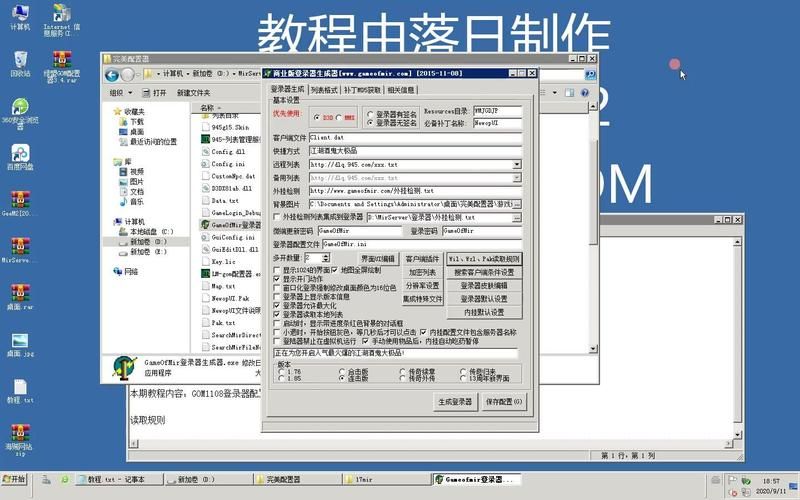Click the 外挂检测 file browse button
Image resolution: width=800 pixels, height=500 pixels.
coord(517,218)
